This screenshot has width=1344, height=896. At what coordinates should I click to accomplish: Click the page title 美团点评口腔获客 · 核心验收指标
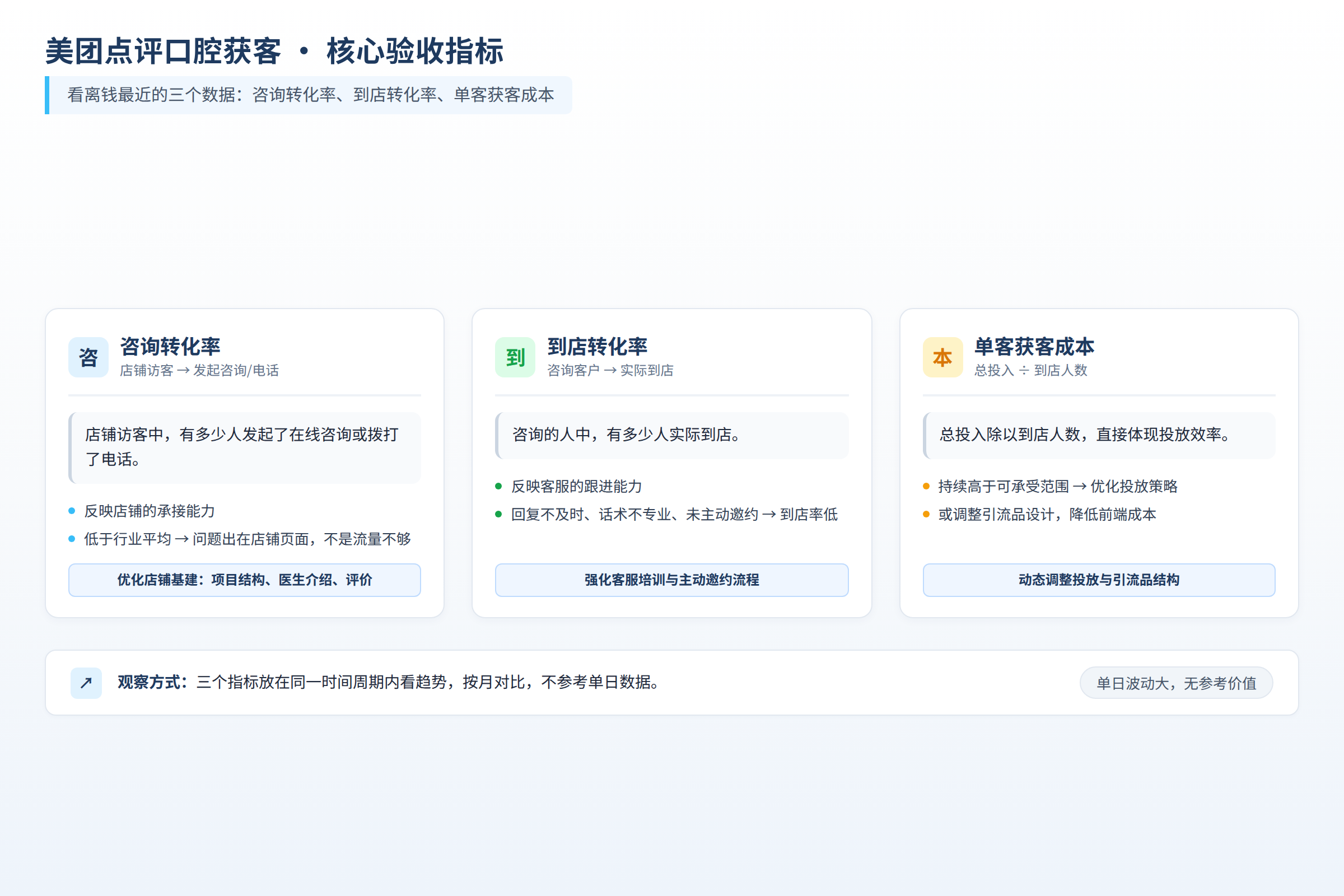(x=274, y=52)
